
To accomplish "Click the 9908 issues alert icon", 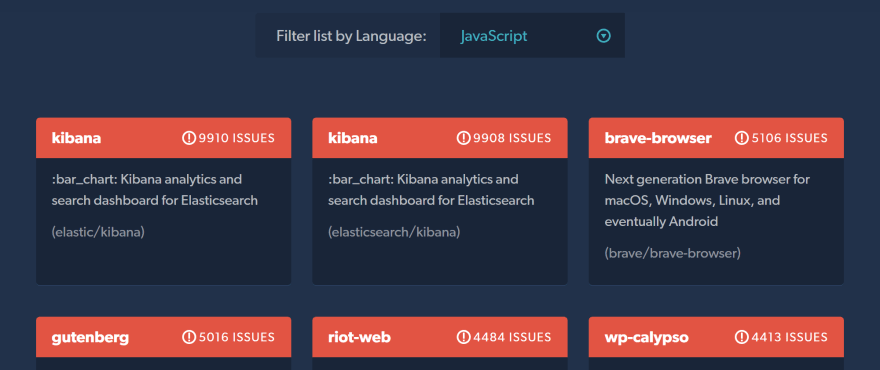I will (464, 138).
